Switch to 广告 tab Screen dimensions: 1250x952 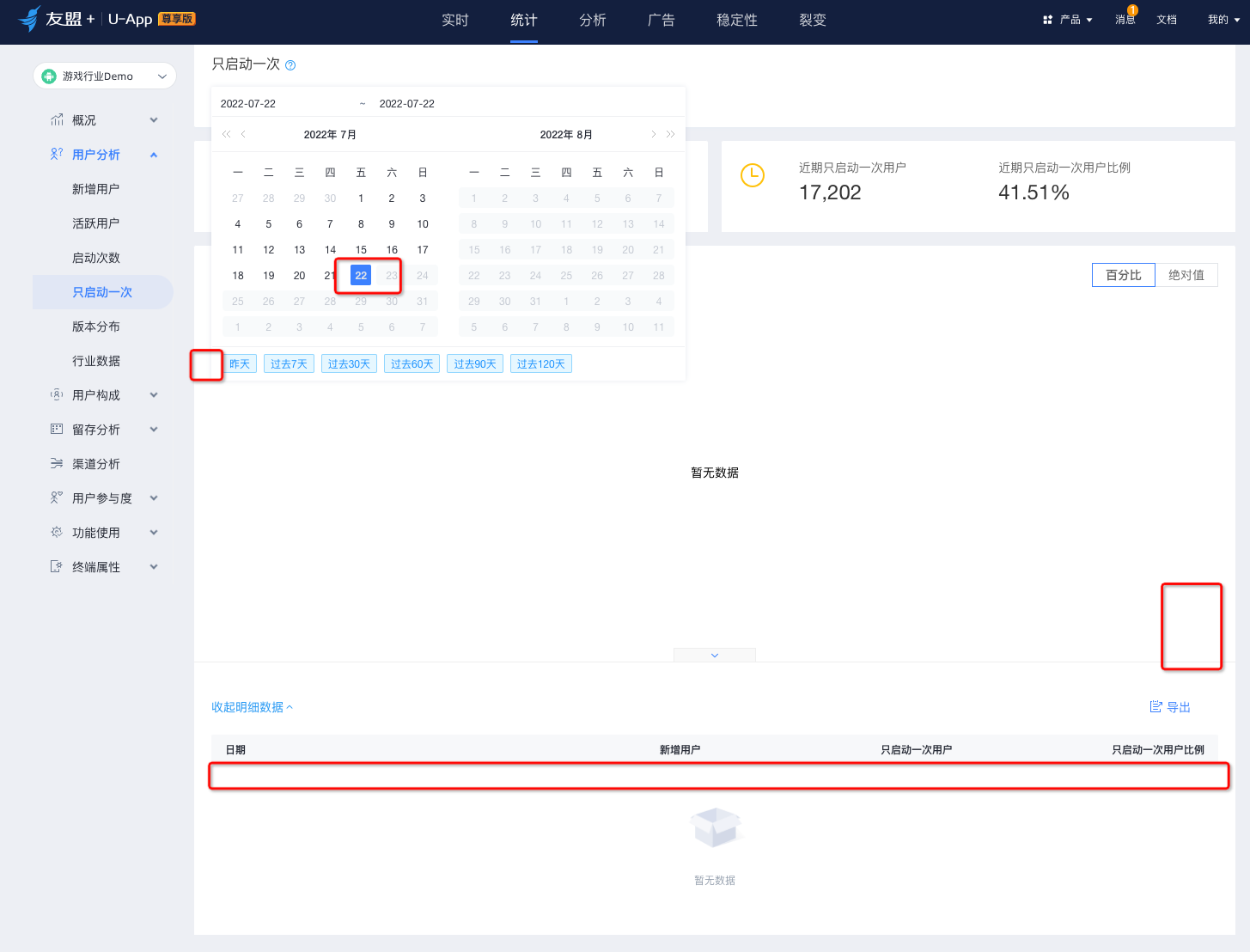[662, 20]
